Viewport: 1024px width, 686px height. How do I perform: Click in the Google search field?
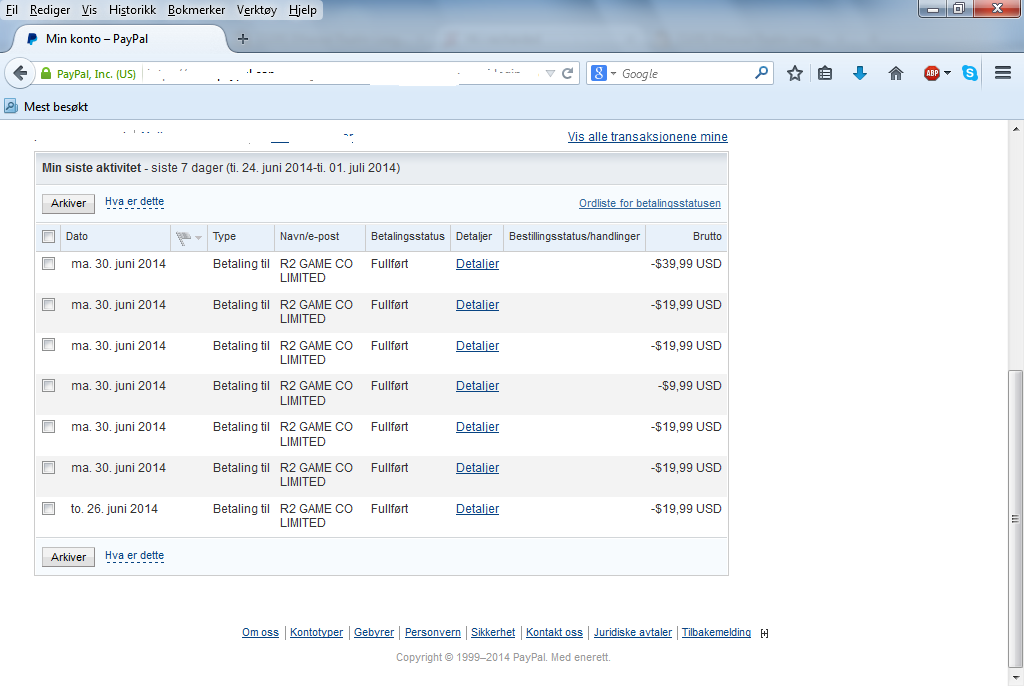click(685, 73)
